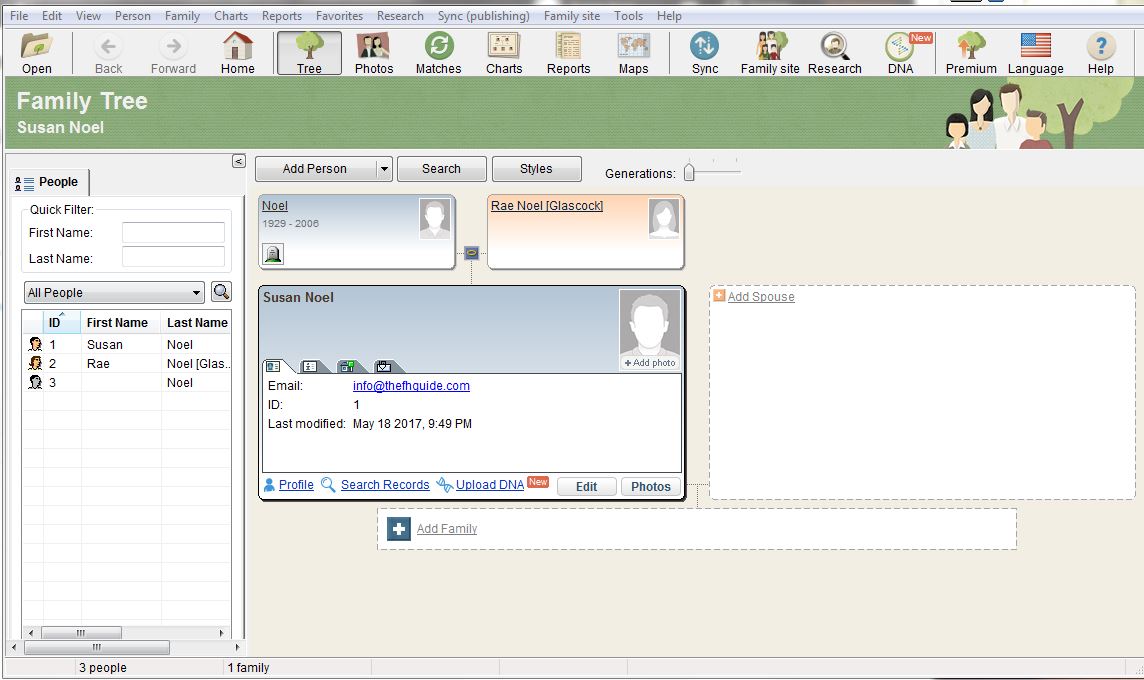The height and width of the screenshot is (680, 1144).
Task: Open the Maps toolbar icon
Action: pos(633,53)
